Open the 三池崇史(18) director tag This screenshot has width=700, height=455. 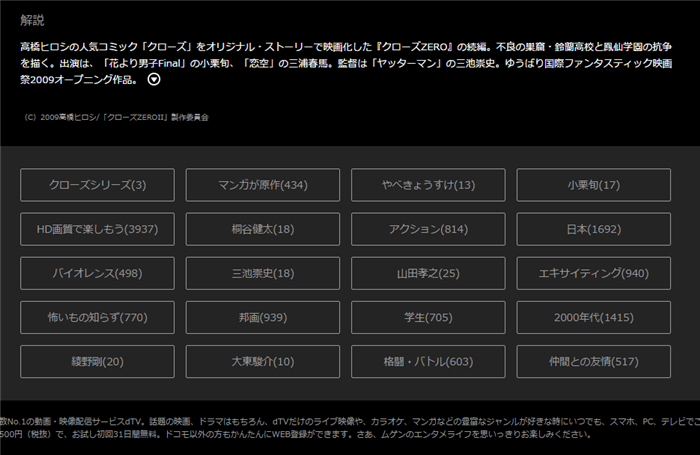pos(262,273)
